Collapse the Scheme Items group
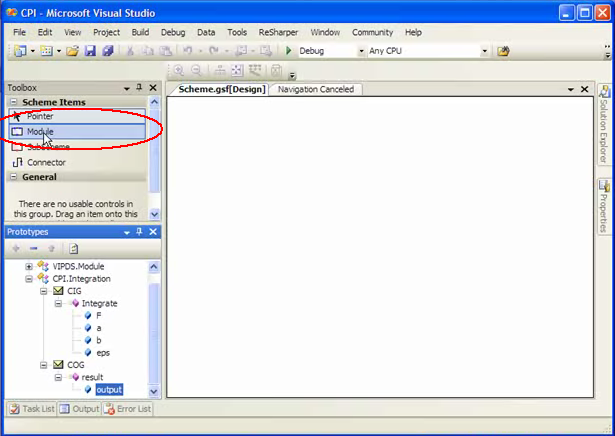This screenshot has height=436, width=615. (14, 102)
